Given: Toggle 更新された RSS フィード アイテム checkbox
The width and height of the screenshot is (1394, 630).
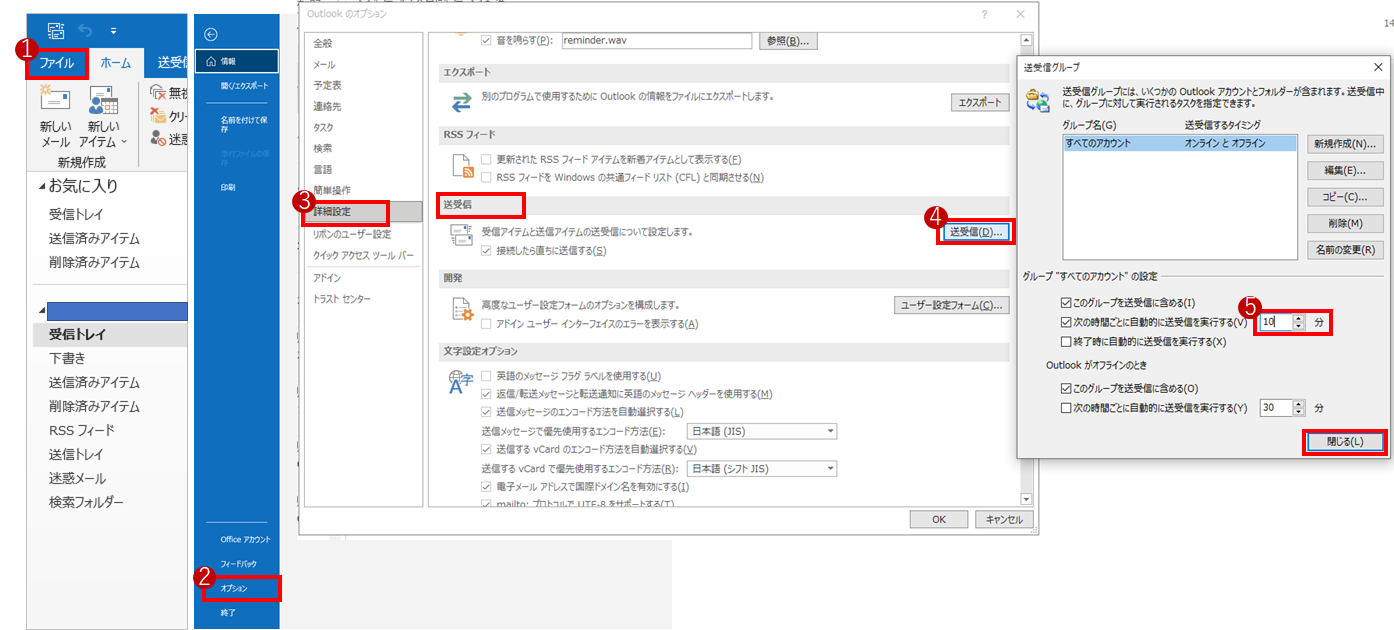Looking at the screenshot, I should coord(487,160).
